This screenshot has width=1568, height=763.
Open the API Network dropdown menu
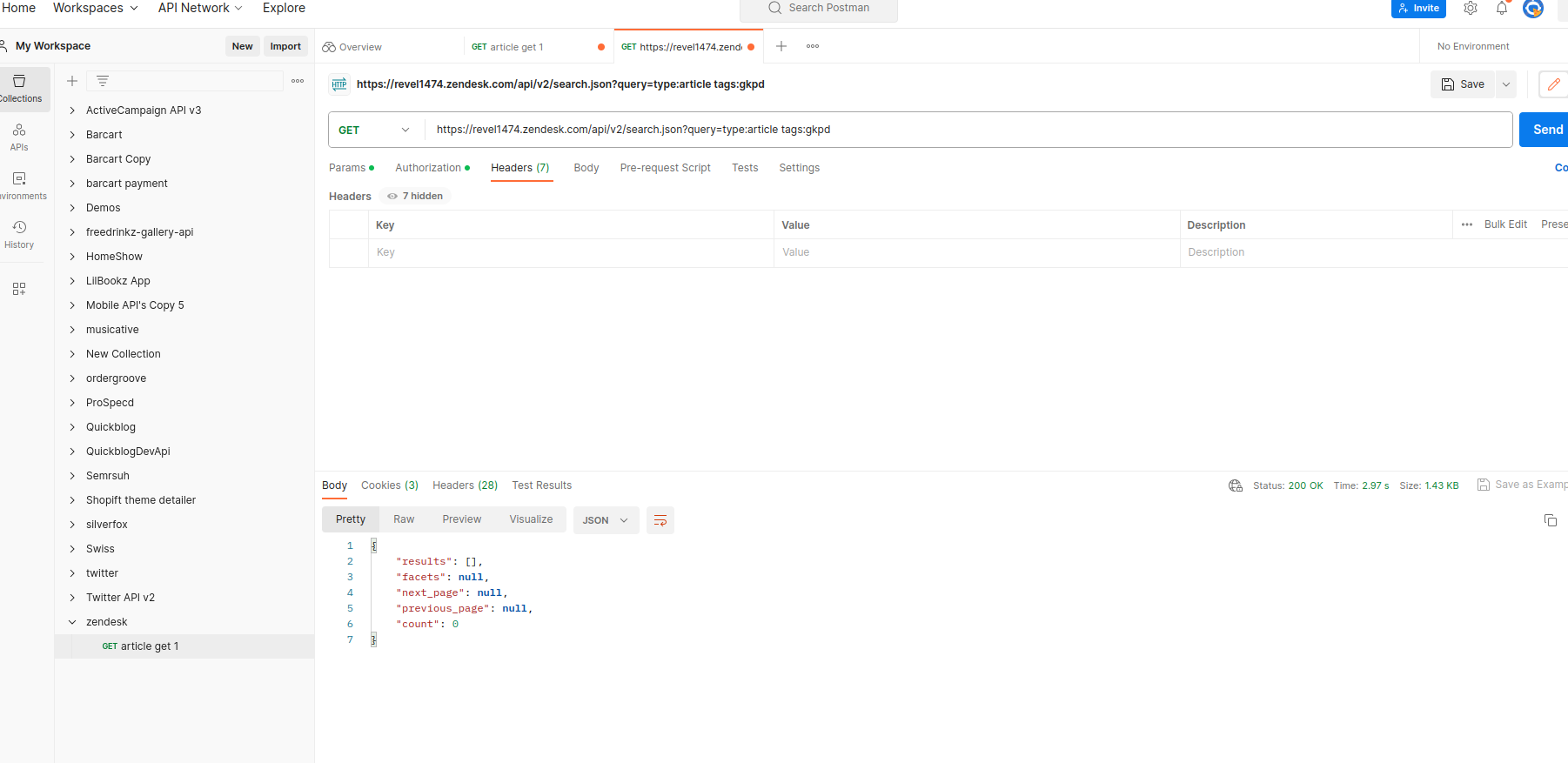pyautogui.click(x=200, y=8)
